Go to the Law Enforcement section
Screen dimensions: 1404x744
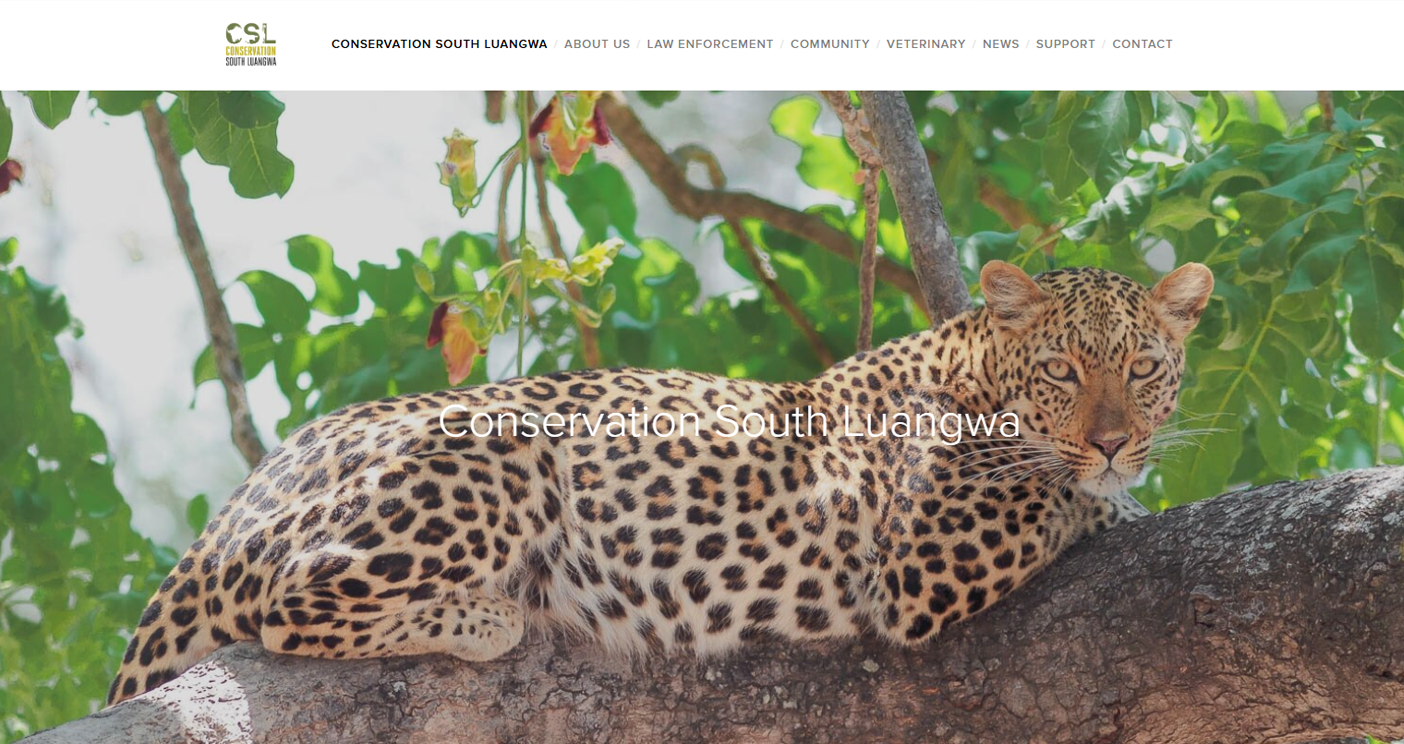[710, 44]
